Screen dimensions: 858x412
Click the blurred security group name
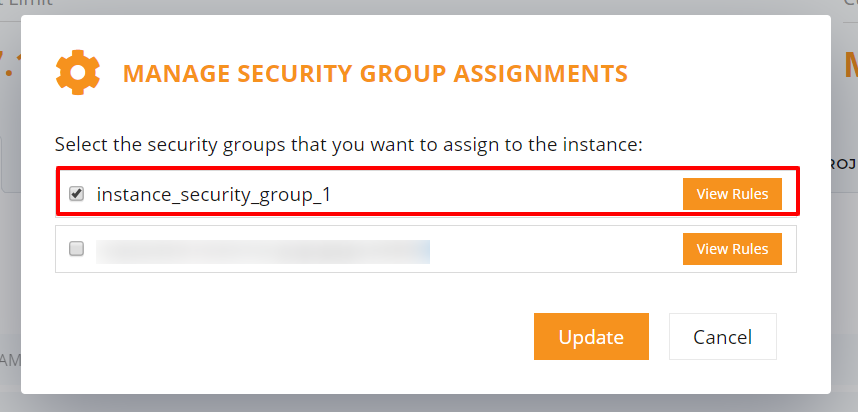pos(263,251)
